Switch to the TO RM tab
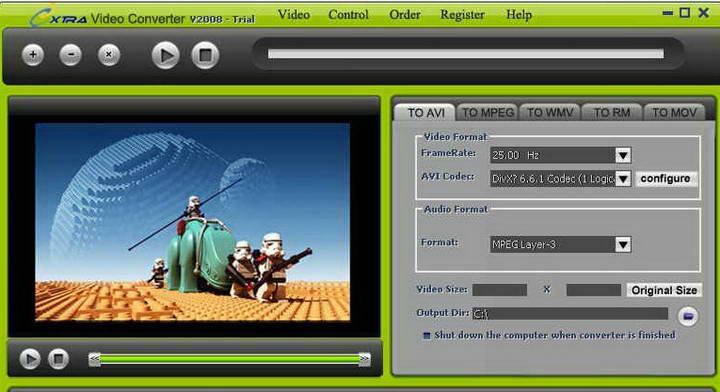Screen dimensions: 720x392 pyautogui.click(x=612, y=112)
